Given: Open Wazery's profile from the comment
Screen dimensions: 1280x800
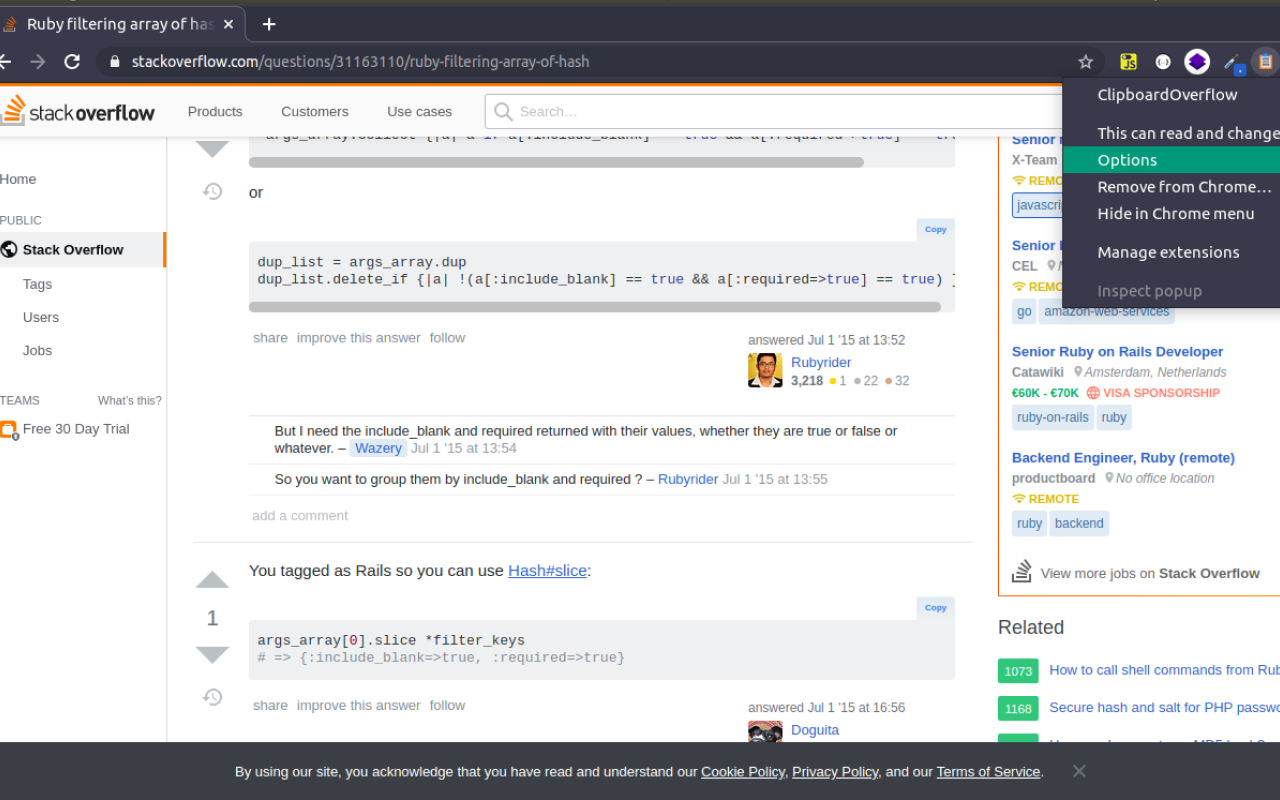Looking at the screenshot, I should point(378,448).
